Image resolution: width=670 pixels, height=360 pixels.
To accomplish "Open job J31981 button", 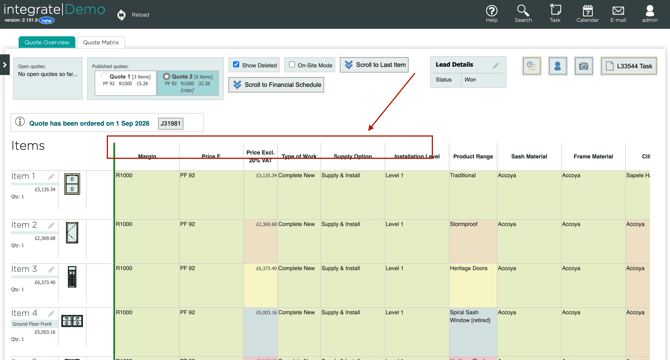I will pos(170,123).
